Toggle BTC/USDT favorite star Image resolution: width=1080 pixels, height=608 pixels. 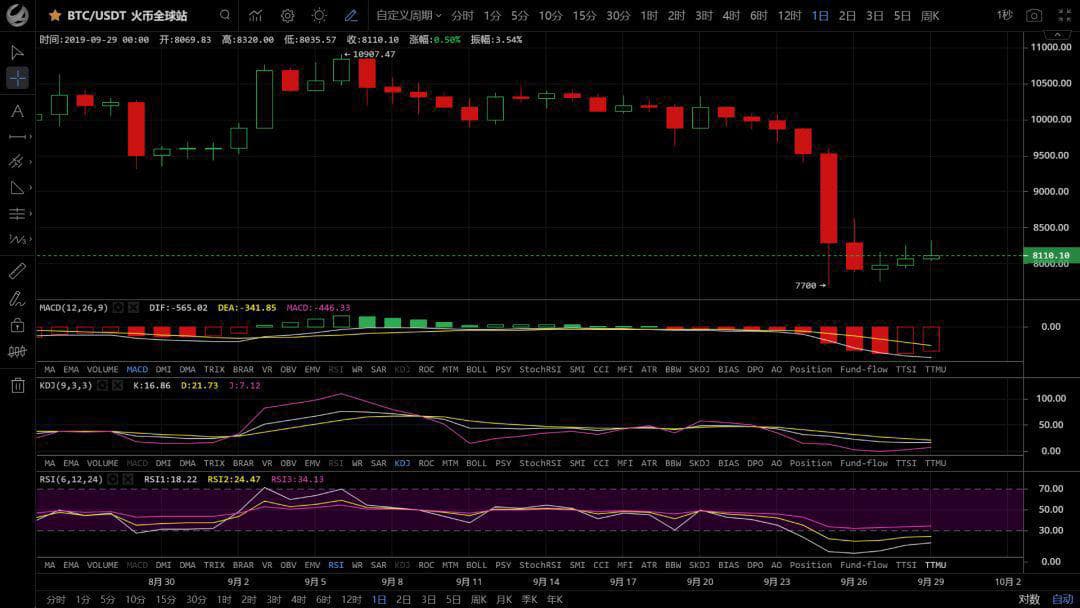coord(55,16)
